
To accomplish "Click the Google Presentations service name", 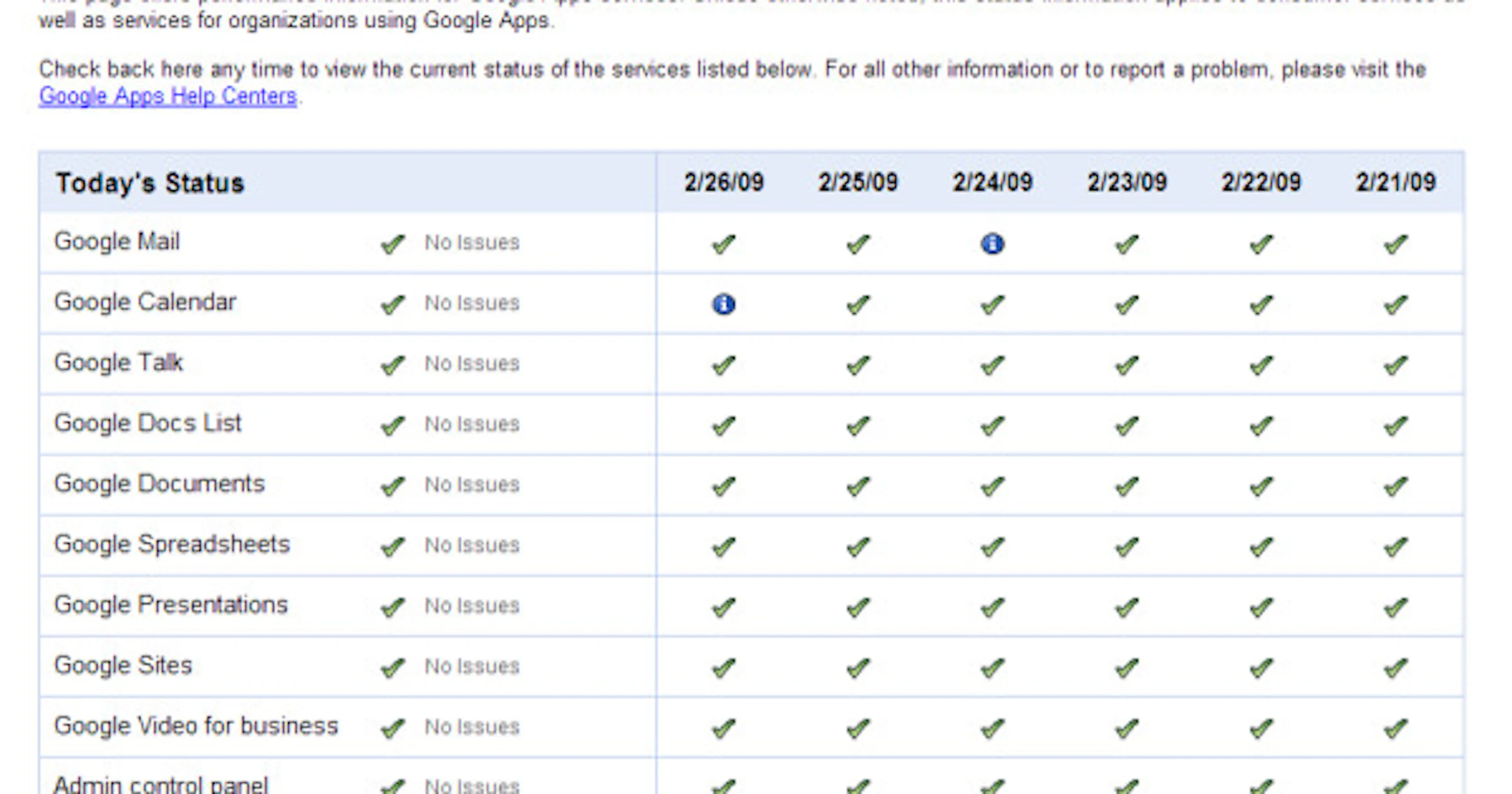I will pos(171,604).
